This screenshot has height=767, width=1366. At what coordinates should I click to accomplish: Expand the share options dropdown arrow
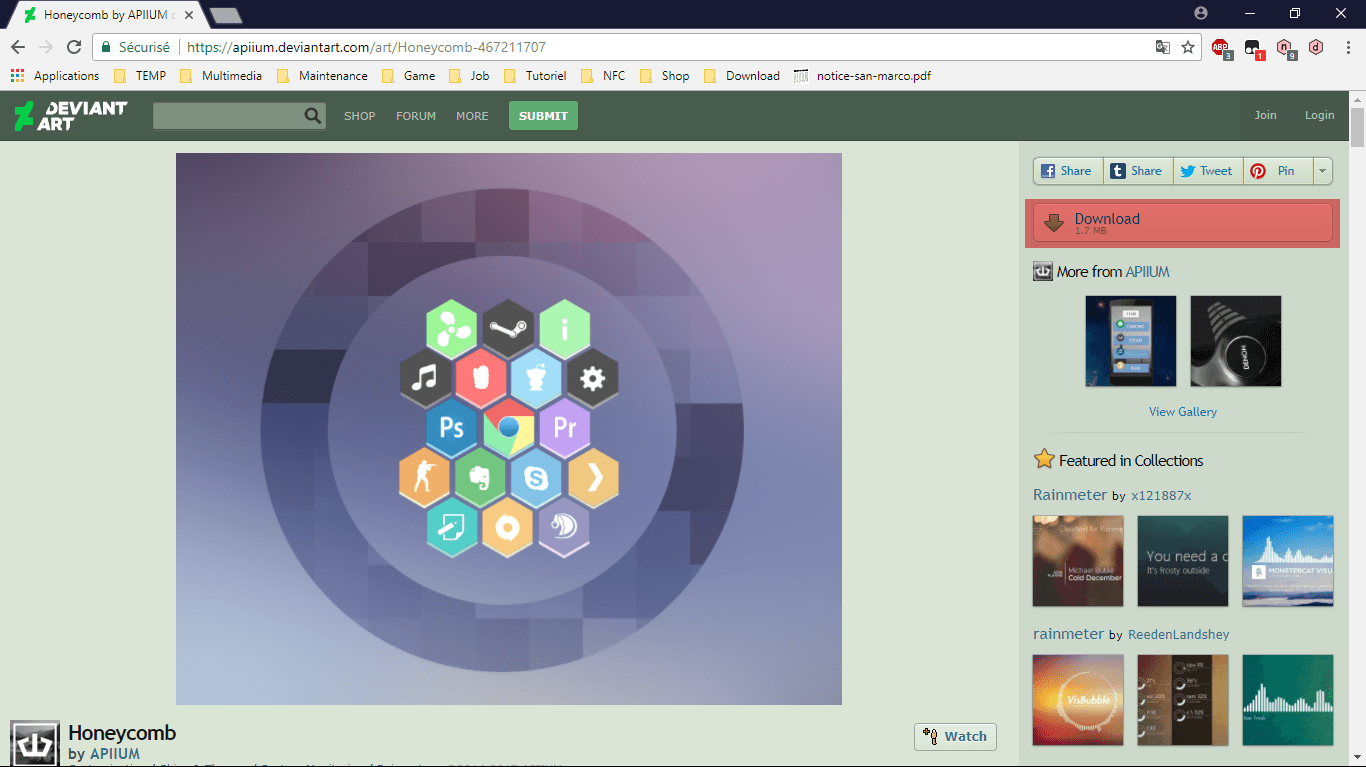1322,171
